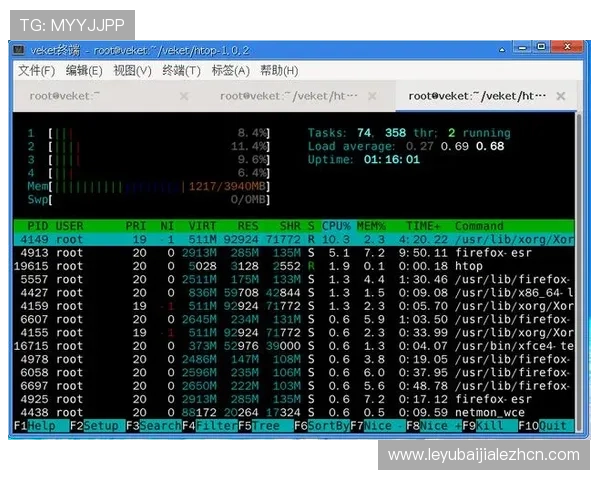Click F4 Filter in htop footer
This screenshot has width=600, height=480.
(x=208, y=426)
